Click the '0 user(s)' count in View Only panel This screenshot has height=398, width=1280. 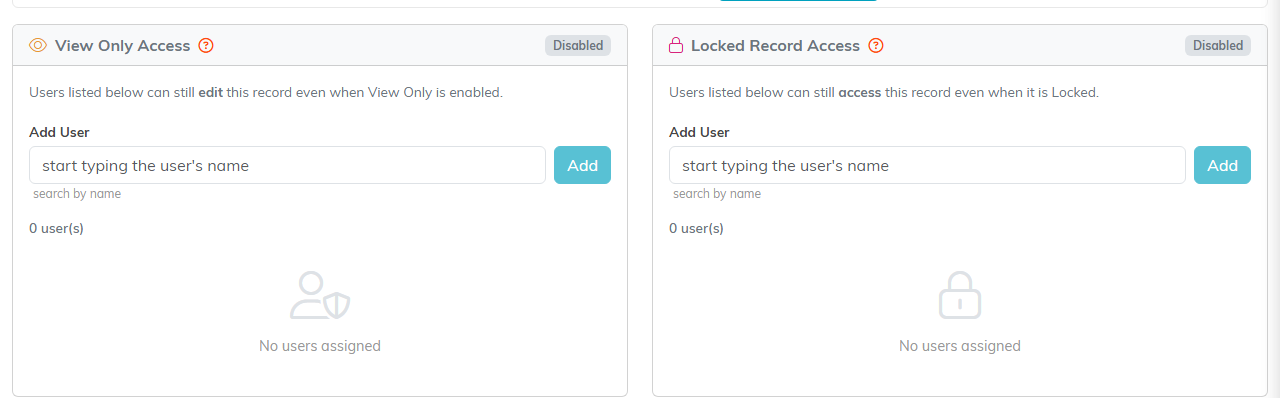pos(56,228)
